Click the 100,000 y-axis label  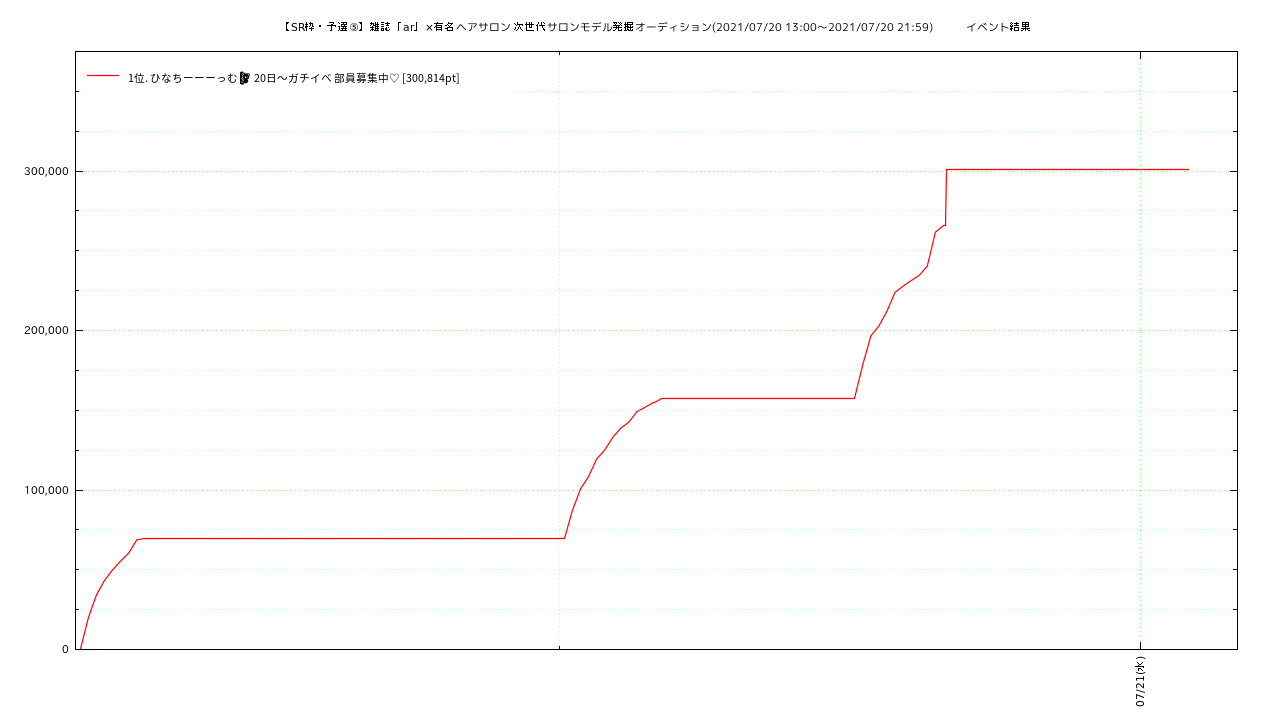(x=46, y=490)
